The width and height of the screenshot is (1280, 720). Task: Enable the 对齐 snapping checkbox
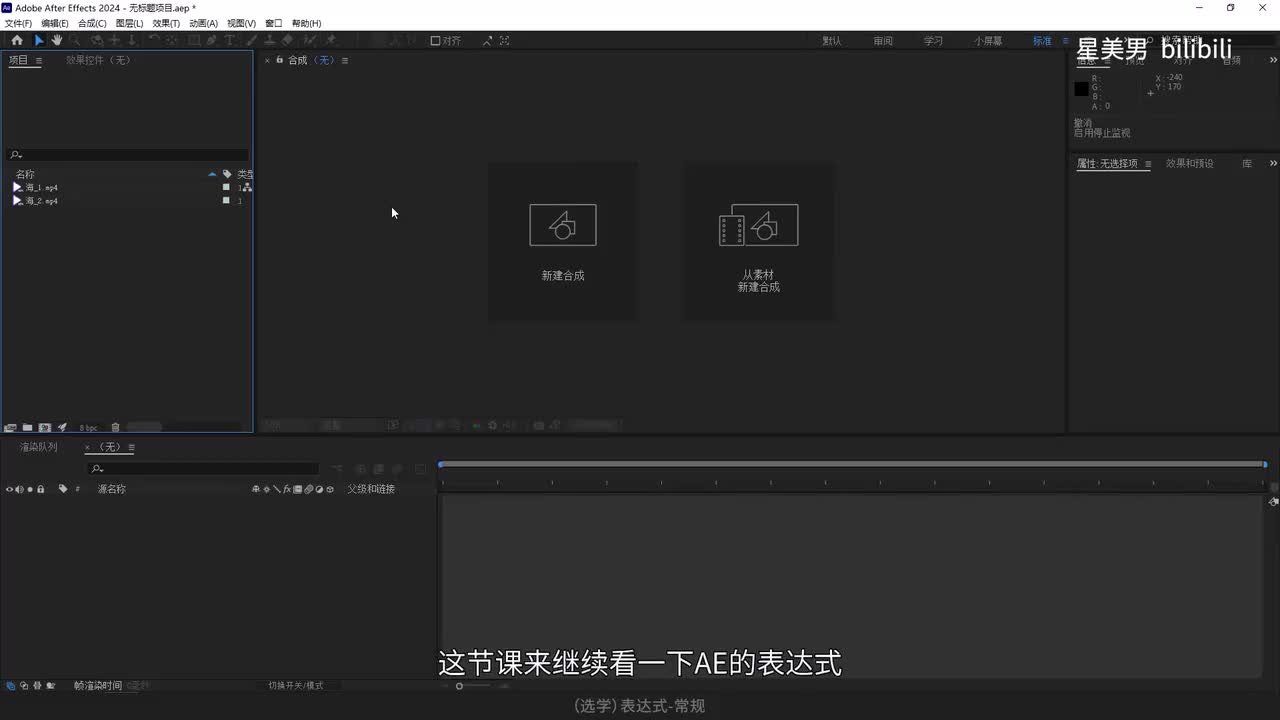click(435, 41)
